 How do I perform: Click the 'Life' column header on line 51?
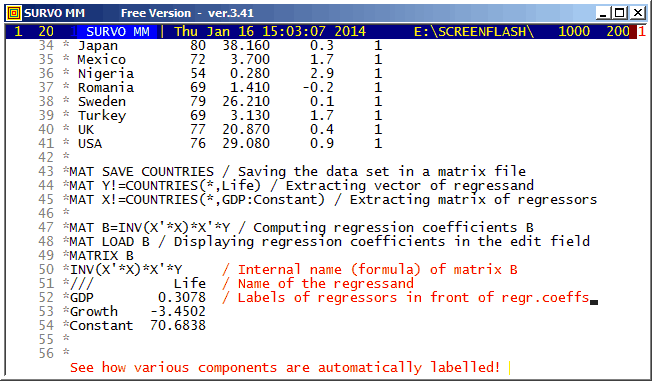190,284
